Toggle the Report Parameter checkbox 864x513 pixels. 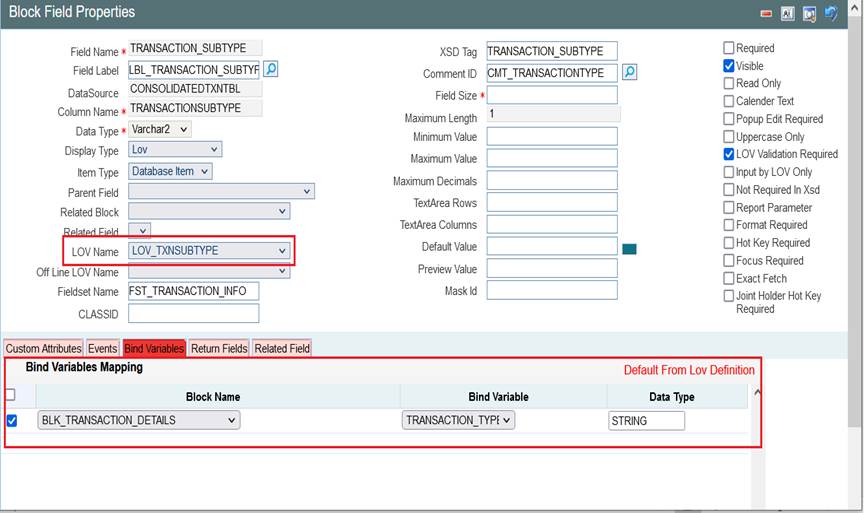click(728, 207)
